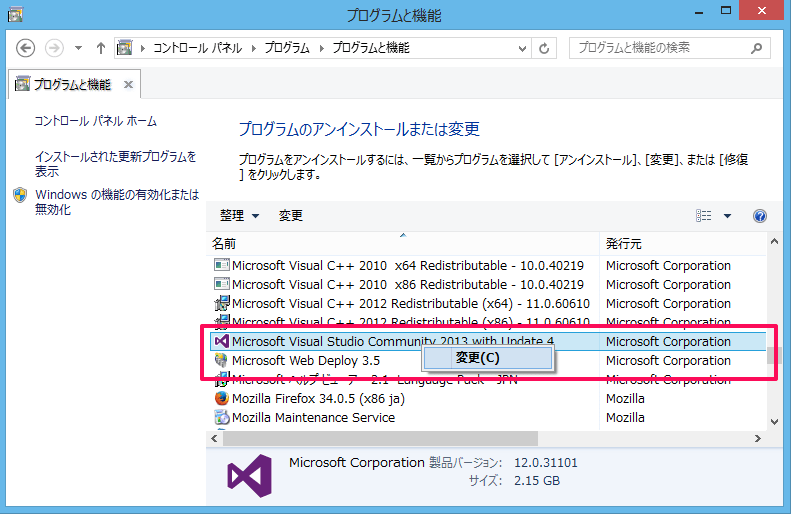Open インストールされた更新プログラムを表示 link
791x514 pixels.
(116, 164)
